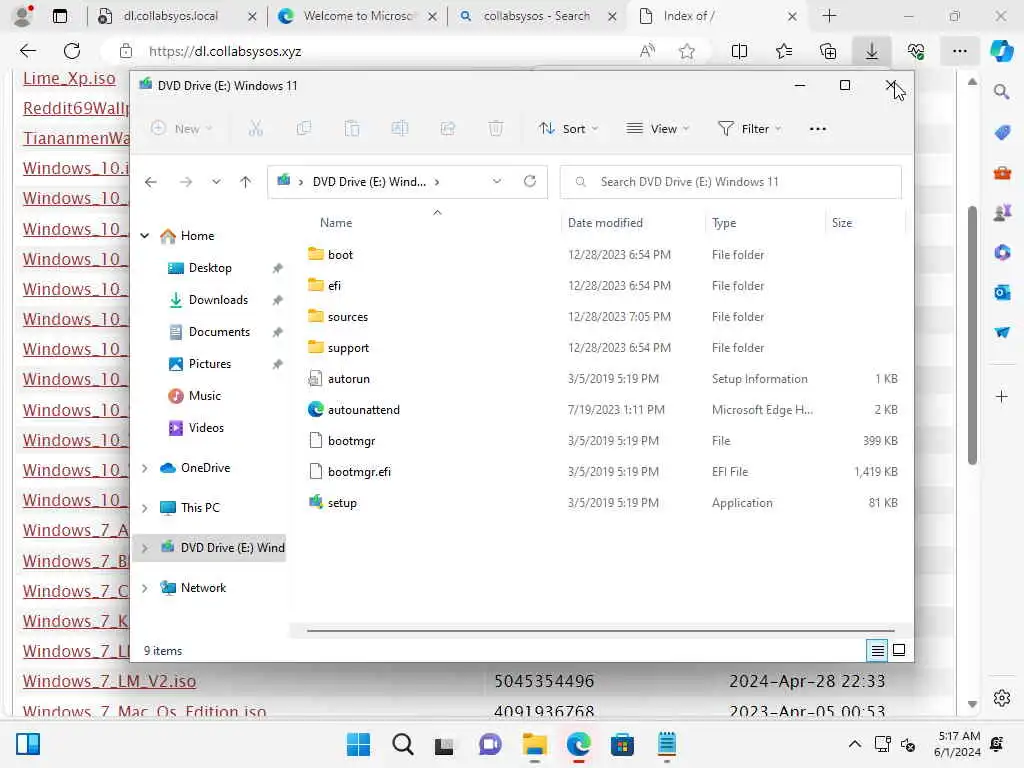Expand DVD Drive (E:) tree node
The height and width of the screenshot is (768, 1024).
[145, 548]
